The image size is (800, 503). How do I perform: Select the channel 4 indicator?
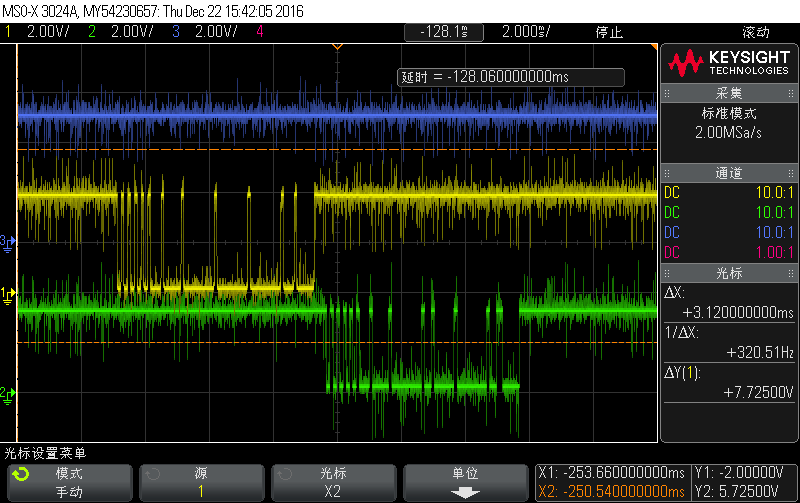point(260,32)
